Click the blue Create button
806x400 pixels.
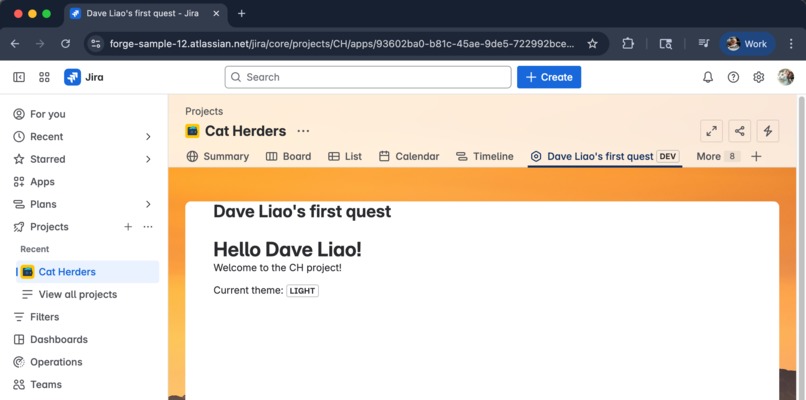[549, 77]
